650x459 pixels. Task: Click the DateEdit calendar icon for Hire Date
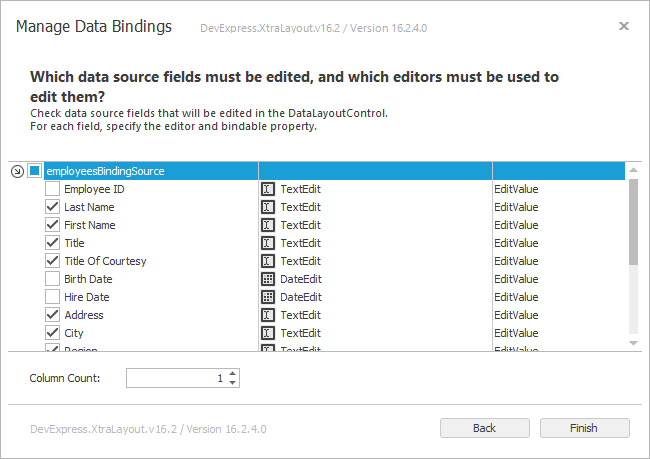click(268, 297)
